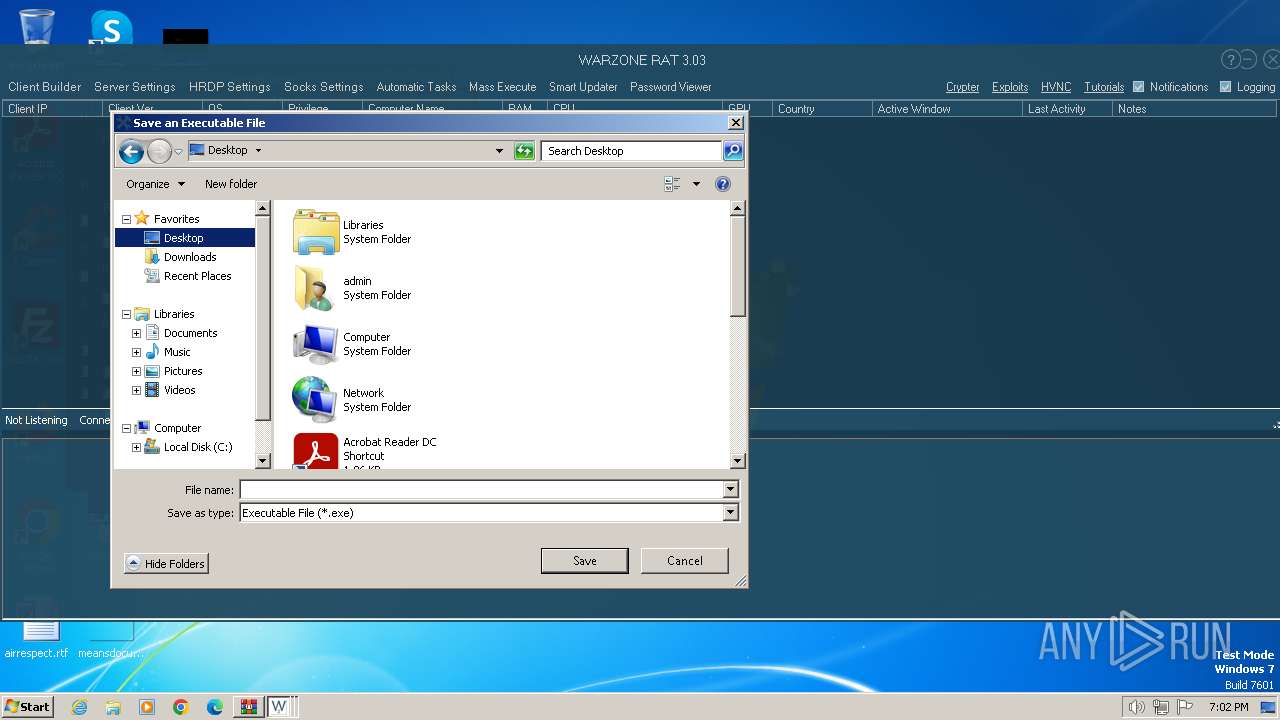The image size is (1280, 720).
Task: Click the Warzone help question-mark icon
Action: (1231, 60)
